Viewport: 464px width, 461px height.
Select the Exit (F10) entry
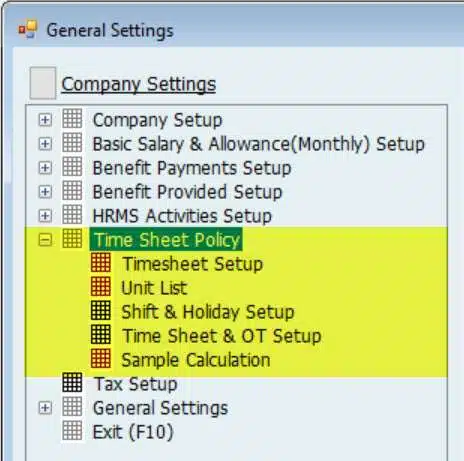[133, 432]
